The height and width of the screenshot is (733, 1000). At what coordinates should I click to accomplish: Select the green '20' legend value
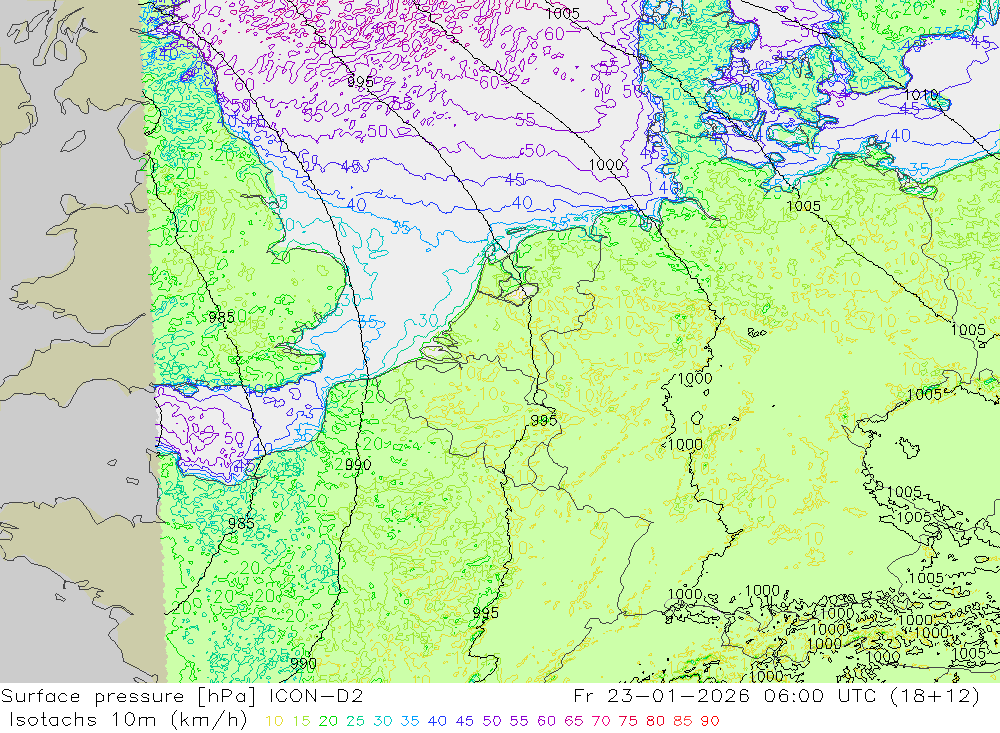(328, 722)
